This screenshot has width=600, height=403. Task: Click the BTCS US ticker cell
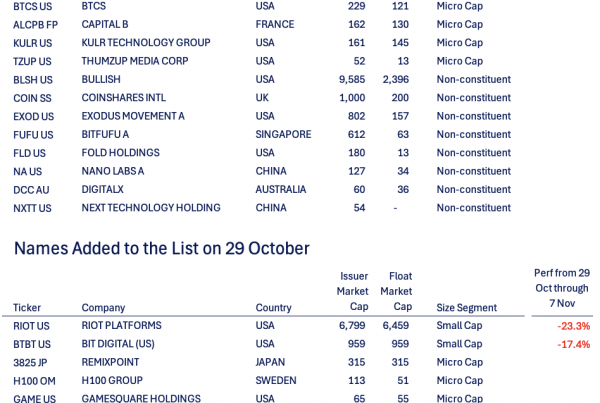32,6
